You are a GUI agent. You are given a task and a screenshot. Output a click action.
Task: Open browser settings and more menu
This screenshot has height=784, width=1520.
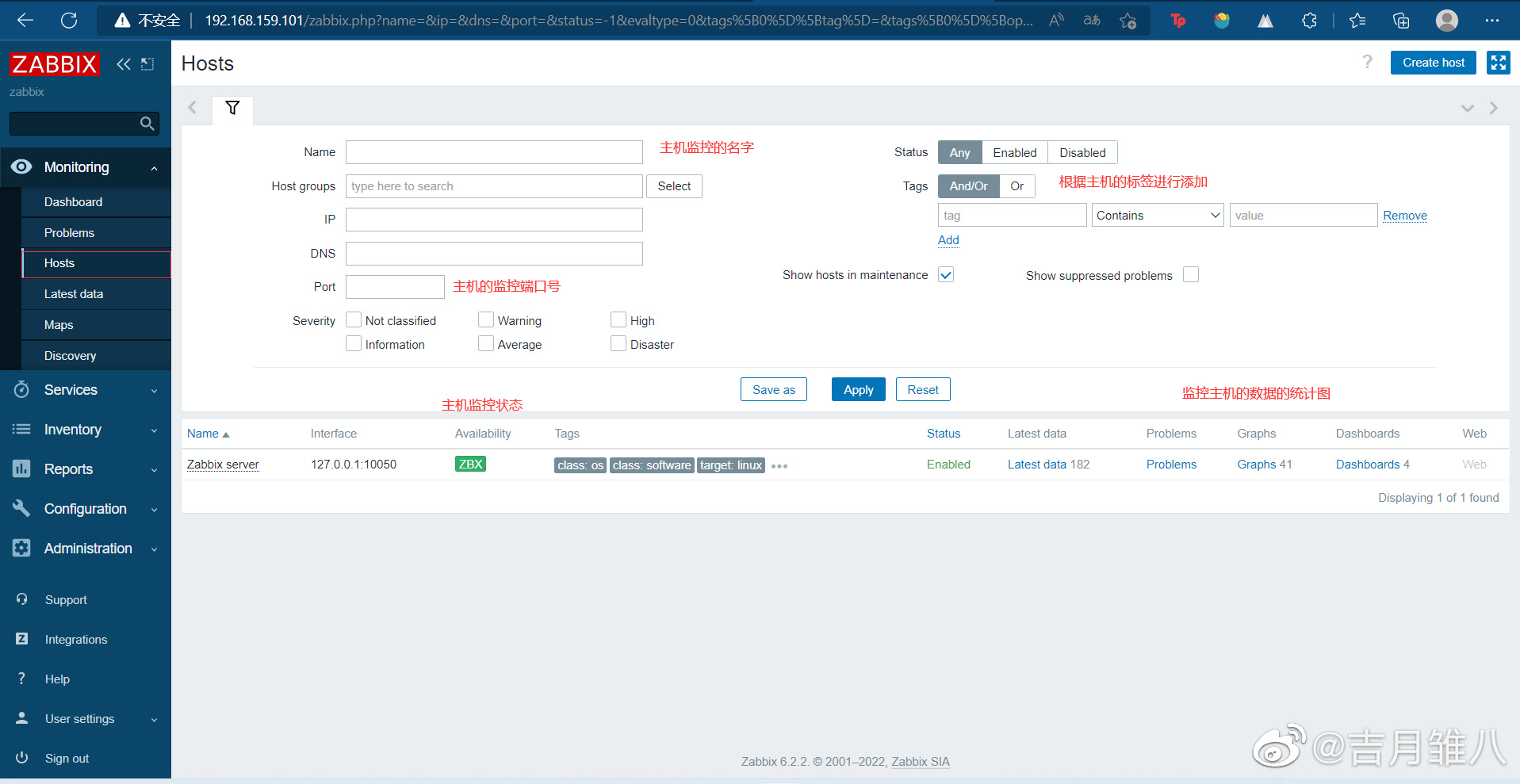(1492, 21)
